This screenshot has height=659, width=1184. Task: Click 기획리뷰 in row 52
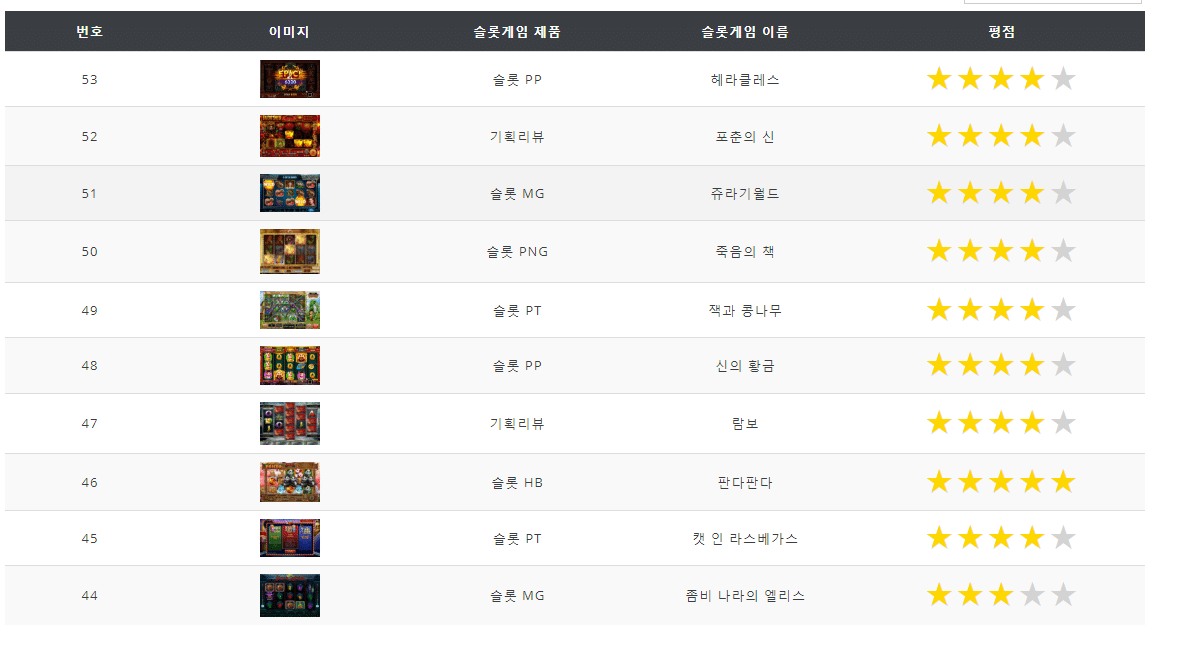(x=517, y=137)
